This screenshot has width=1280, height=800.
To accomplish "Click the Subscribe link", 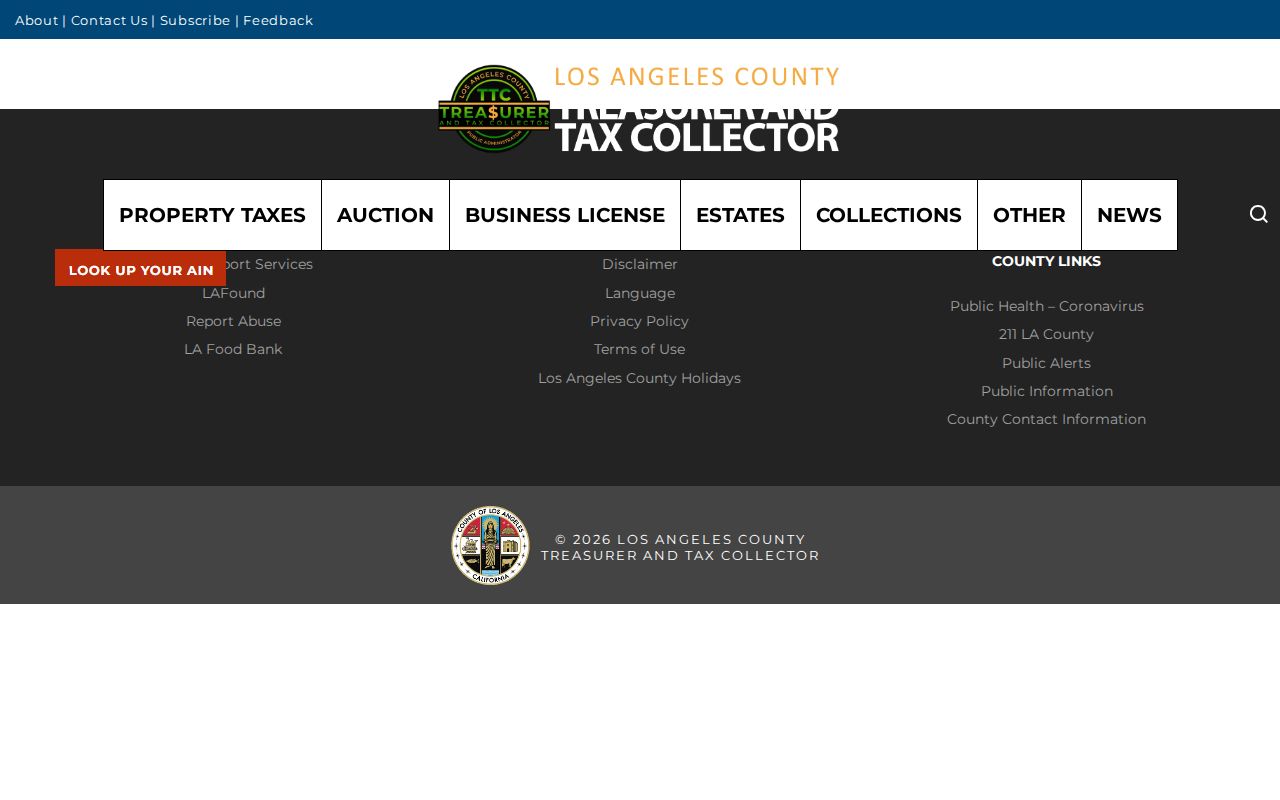I will point(195,20).
